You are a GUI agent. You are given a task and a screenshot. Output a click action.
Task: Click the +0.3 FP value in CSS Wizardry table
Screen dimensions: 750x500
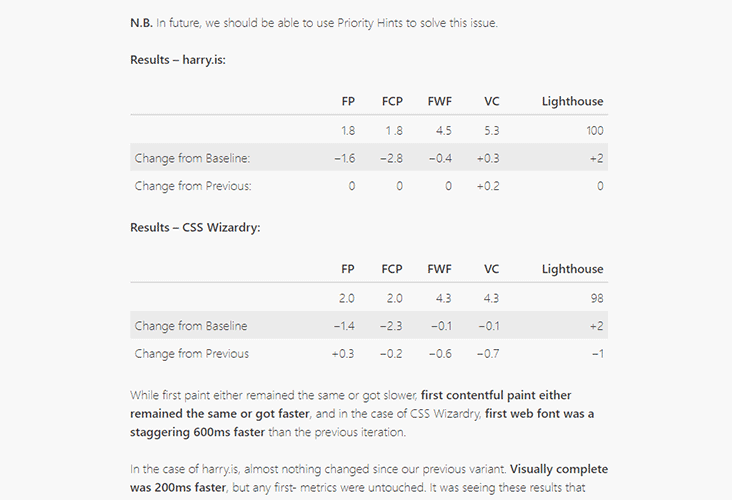click(x=343, y=353)
